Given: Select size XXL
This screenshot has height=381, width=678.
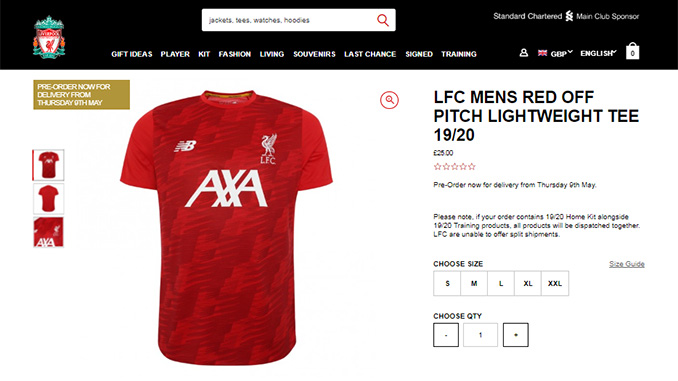Looking at the screenshot, I should [555, 283].
